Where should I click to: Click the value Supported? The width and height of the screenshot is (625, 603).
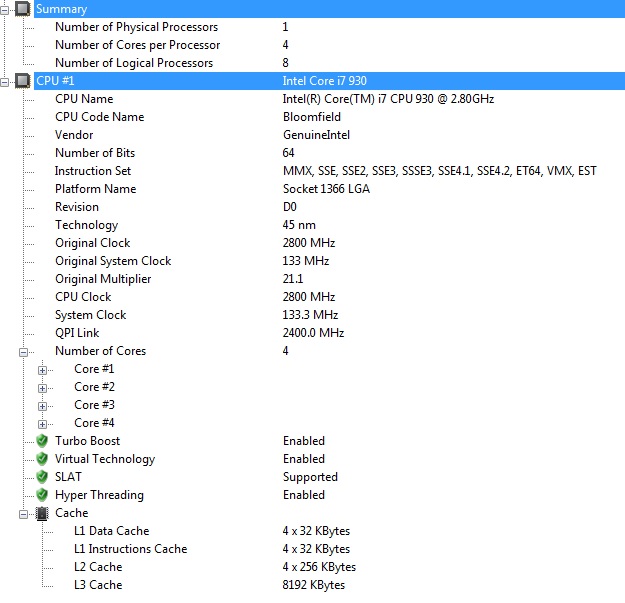(311, 477)
